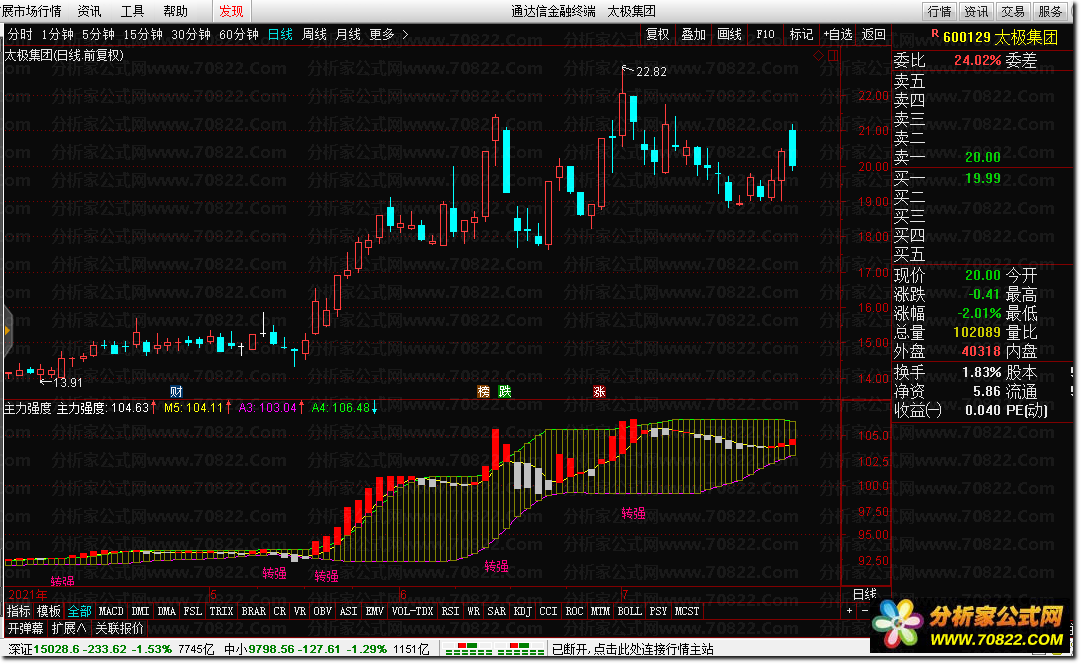Select the BOLL indicator
1082x664 pixels.
[629, 611]
